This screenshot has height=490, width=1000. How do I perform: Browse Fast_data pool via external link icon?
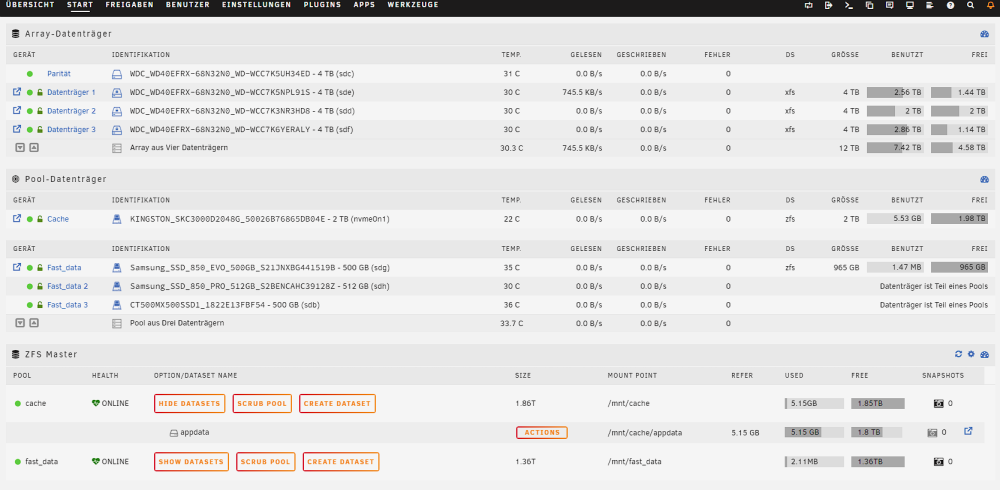point(17,267)
